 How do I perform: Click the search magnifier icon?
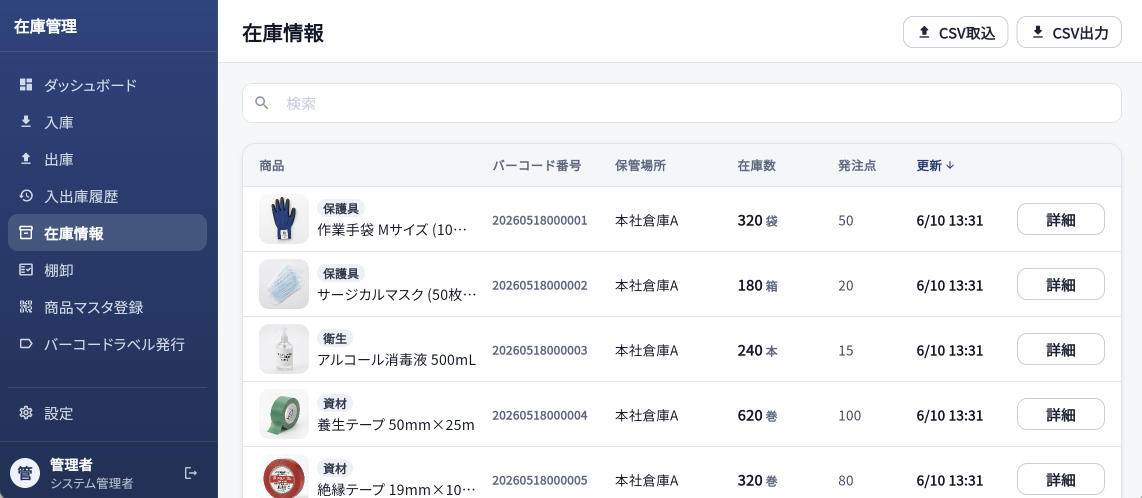[261, 103]
